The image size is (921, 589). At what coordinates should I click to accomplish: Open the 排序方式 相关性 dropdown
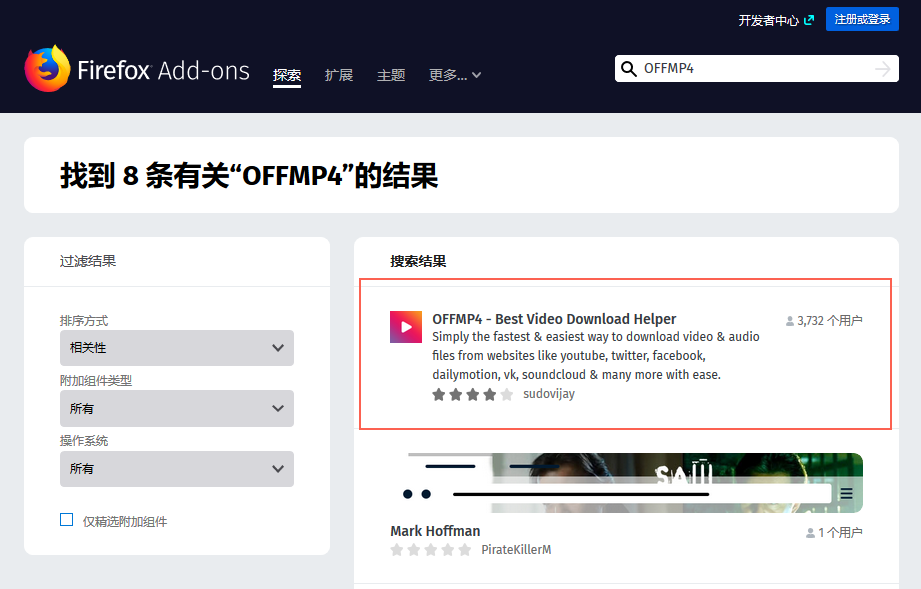(177, 348)
